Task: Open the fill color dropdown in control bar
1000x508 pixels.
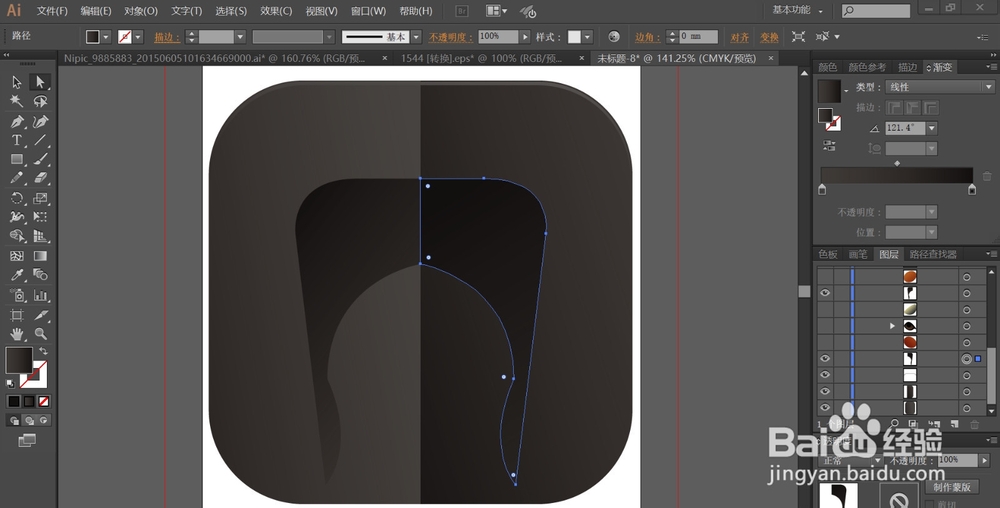Action: (x=106, y=37)
